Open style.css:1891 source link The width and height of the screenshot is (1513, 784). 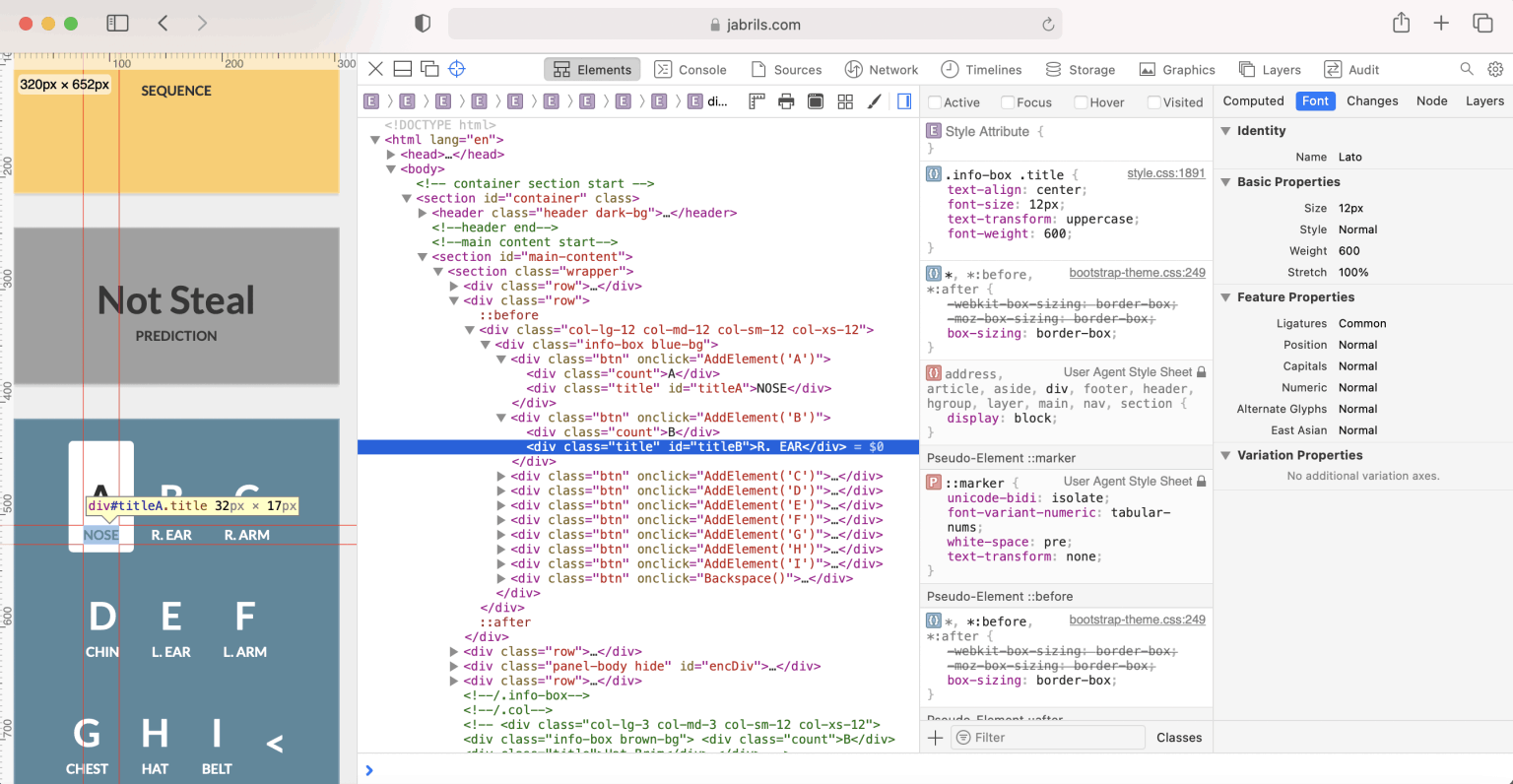pos(1165,173)
